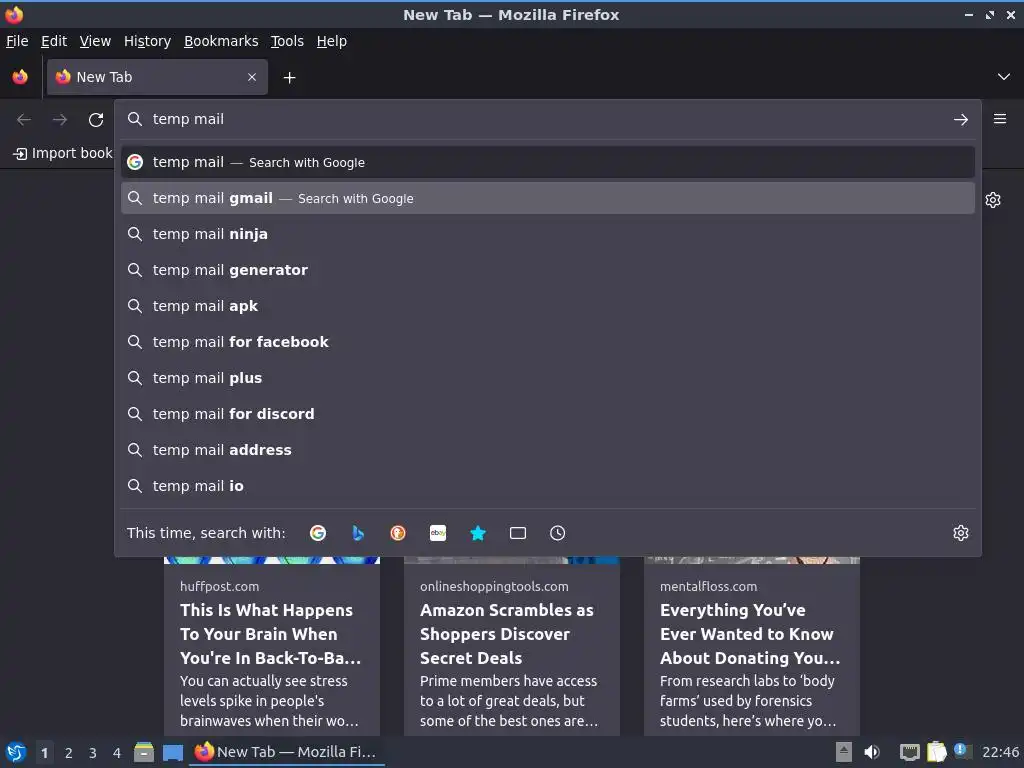This screenshot has width=1024, height=768.
Task: Search this time with DuckDuckGo icon
Action: click(398, 533)
